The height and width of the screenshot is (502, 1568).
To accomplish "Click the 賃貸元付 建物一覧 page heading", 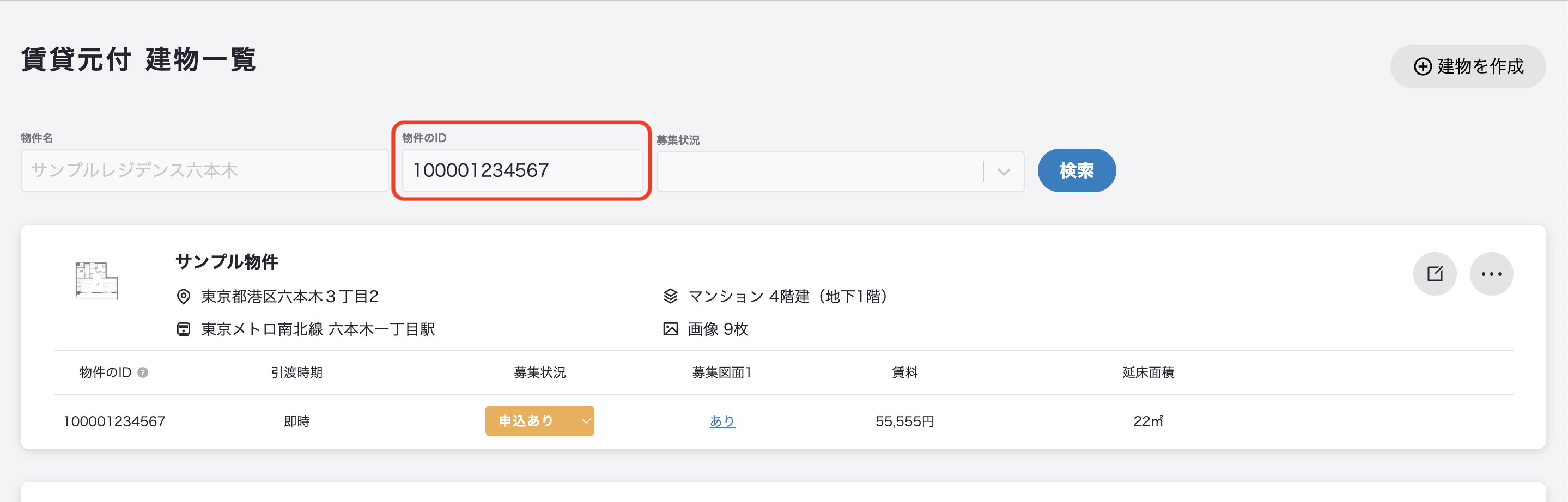I will [x=138, y=60].
